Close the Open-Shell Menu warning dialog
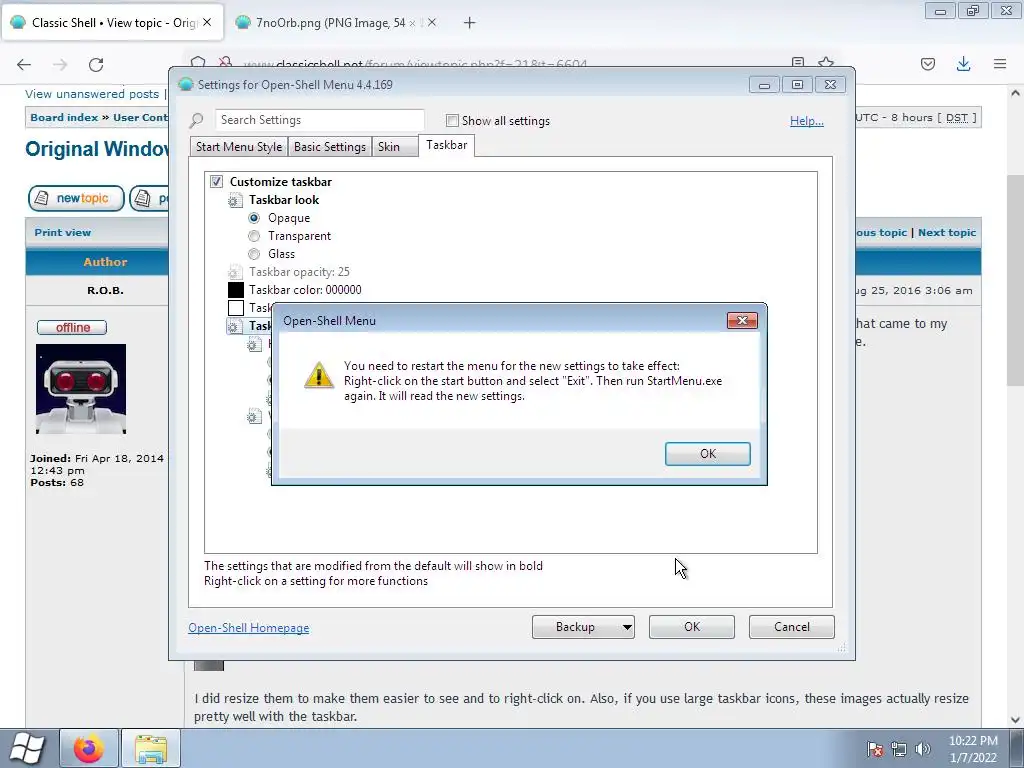Screen dimensions: 1024x768 742,321
